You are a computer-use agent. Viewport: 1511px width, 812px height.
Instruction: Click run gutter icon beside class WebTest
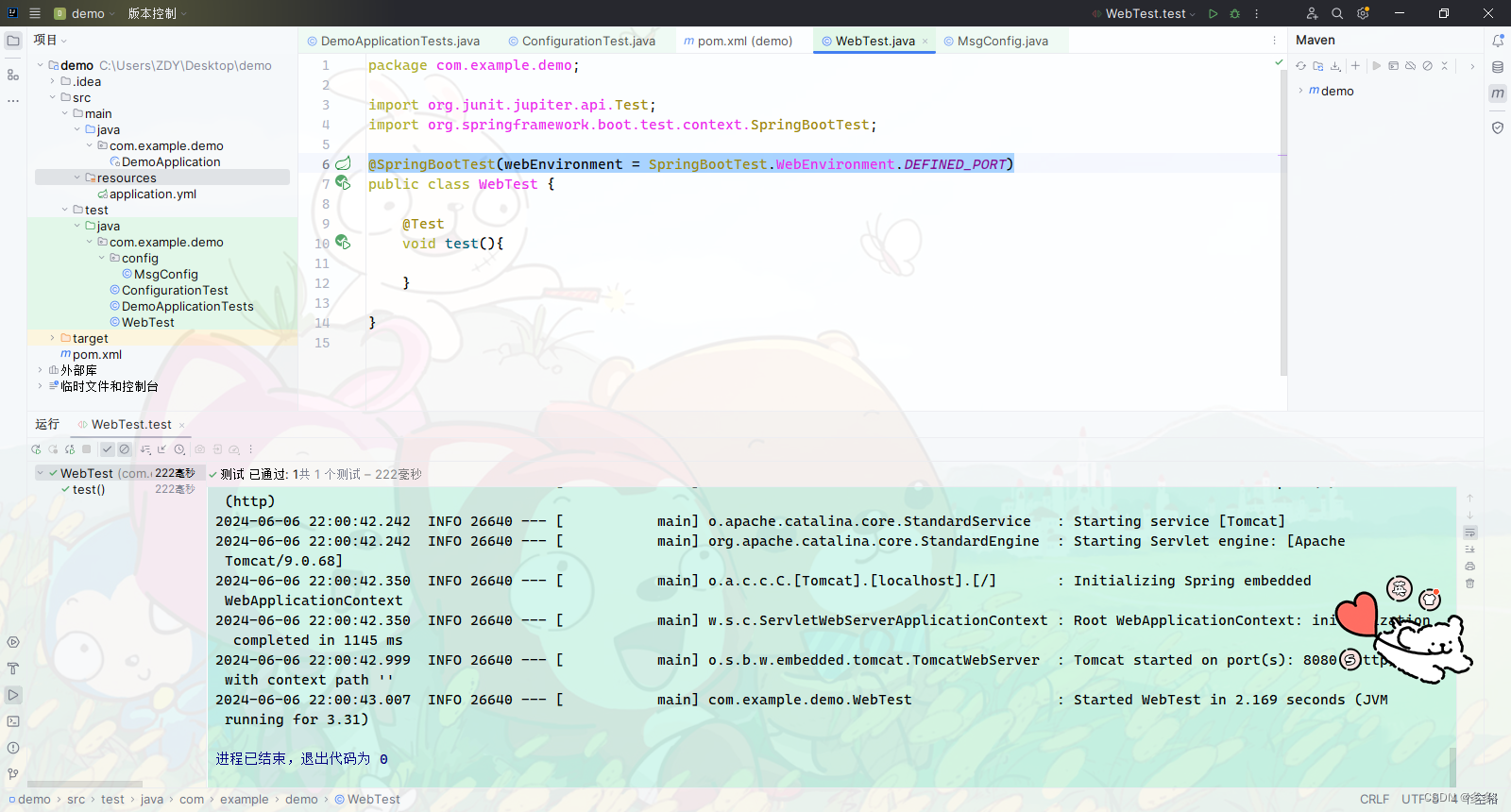coord(343,183)
